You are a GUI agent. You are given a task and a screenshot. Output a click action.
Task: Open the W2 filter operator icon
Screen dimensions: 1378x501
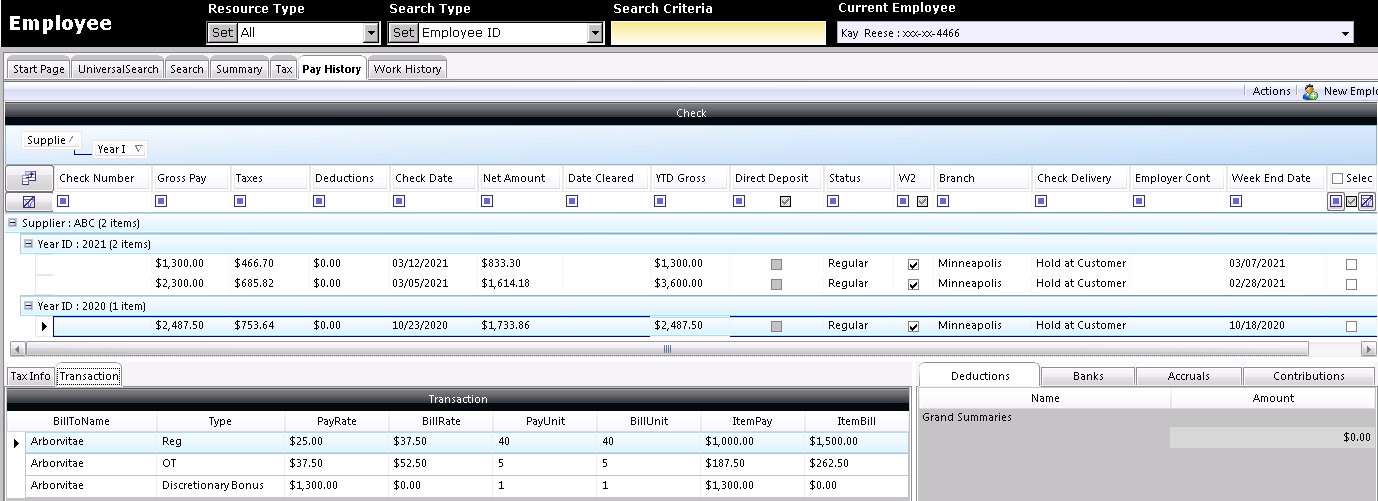903,201
